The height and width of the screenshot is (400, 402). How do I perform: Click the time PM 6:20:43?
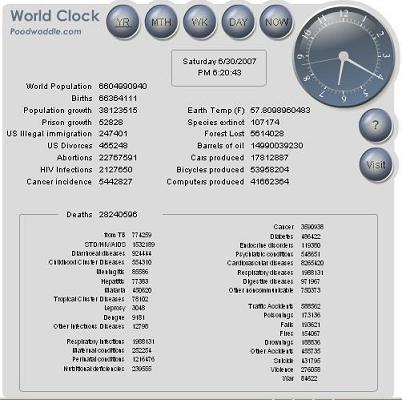[x=219, y=73]
